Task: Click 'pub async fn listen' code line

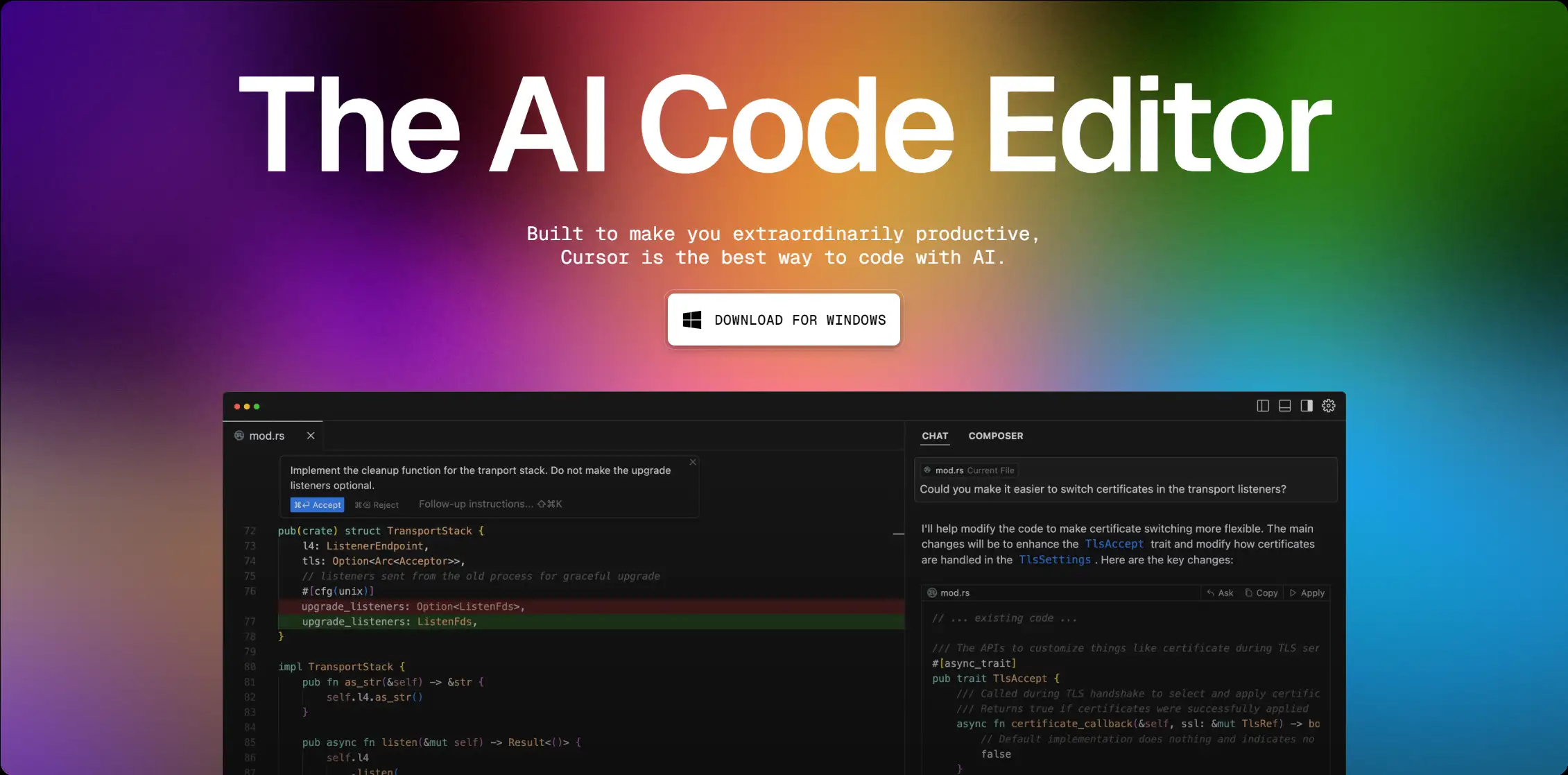Action: click(x=442, y=742)
